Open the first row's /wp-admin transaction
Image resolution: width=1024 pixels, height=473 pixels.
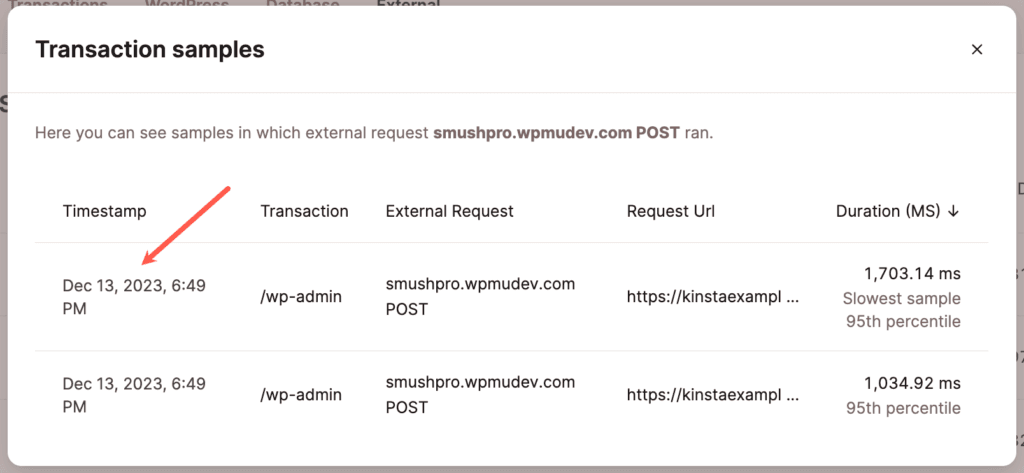point(301,297)
